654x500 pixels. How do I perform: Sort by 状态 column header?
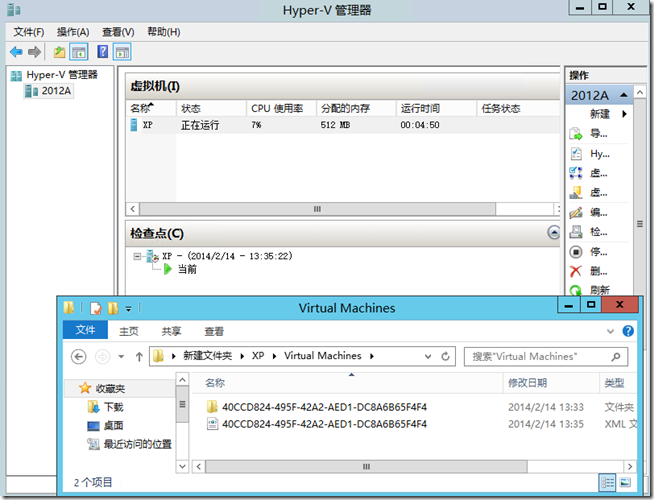211,108
